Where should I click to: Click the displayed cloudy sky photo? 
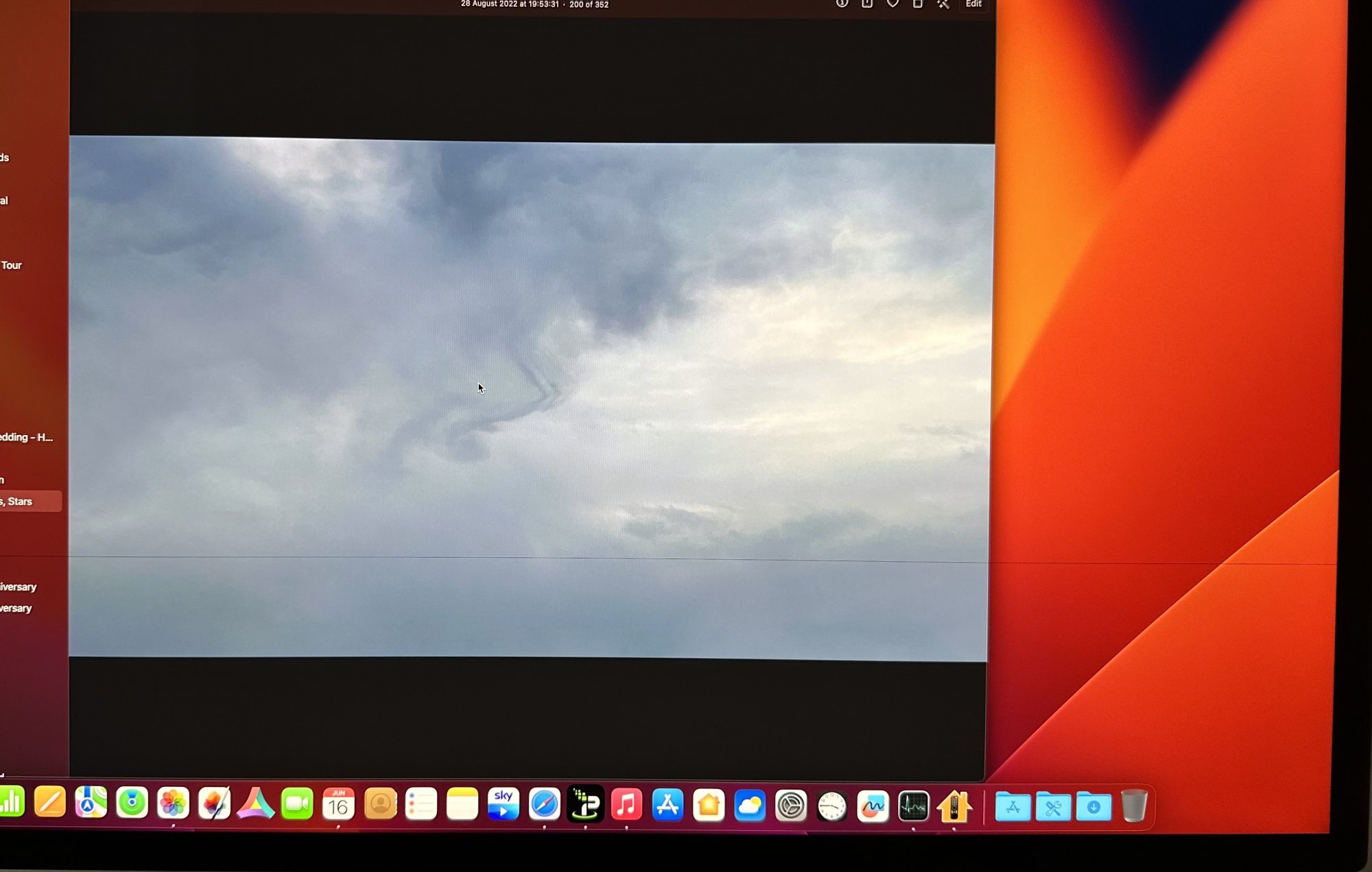pos(528,398)
